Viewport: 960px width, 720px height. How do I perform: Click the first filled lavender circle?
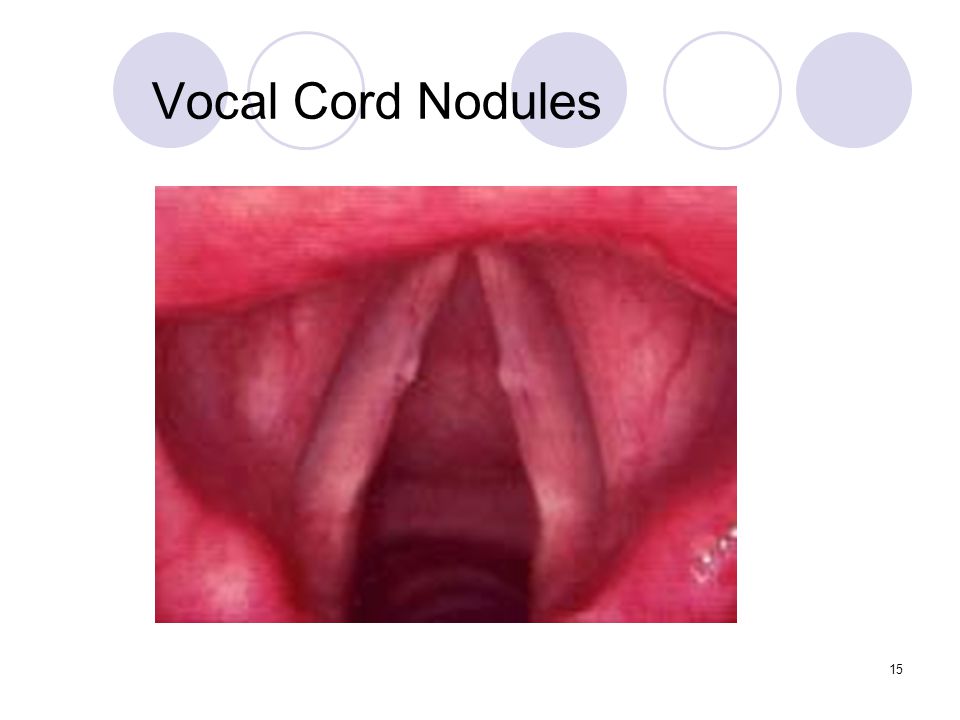(170, 90)
